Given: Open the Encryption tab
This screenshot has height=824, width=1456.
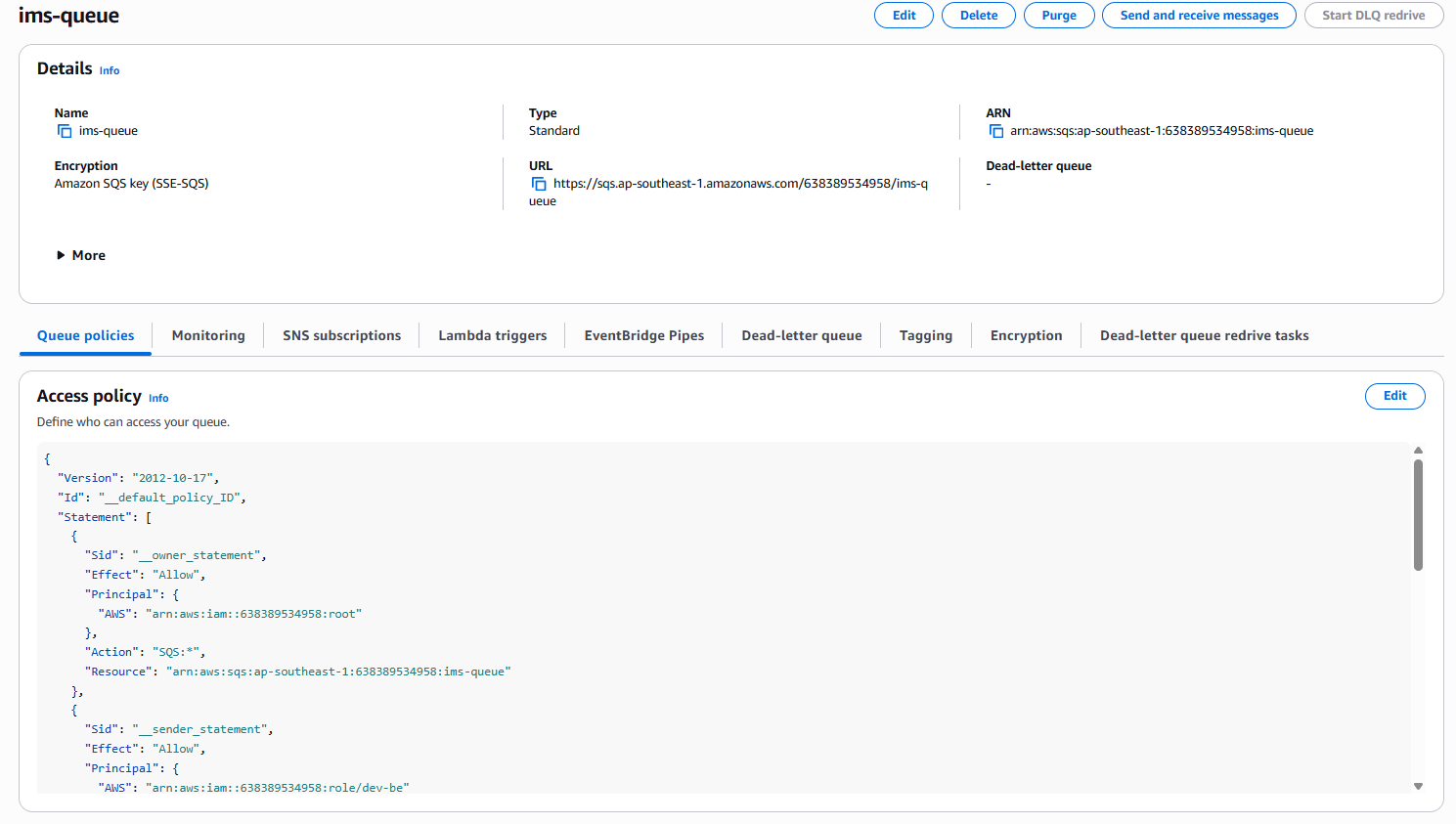Looking at the screenshot, I should pyautogui.click(x=1026, y=335).
